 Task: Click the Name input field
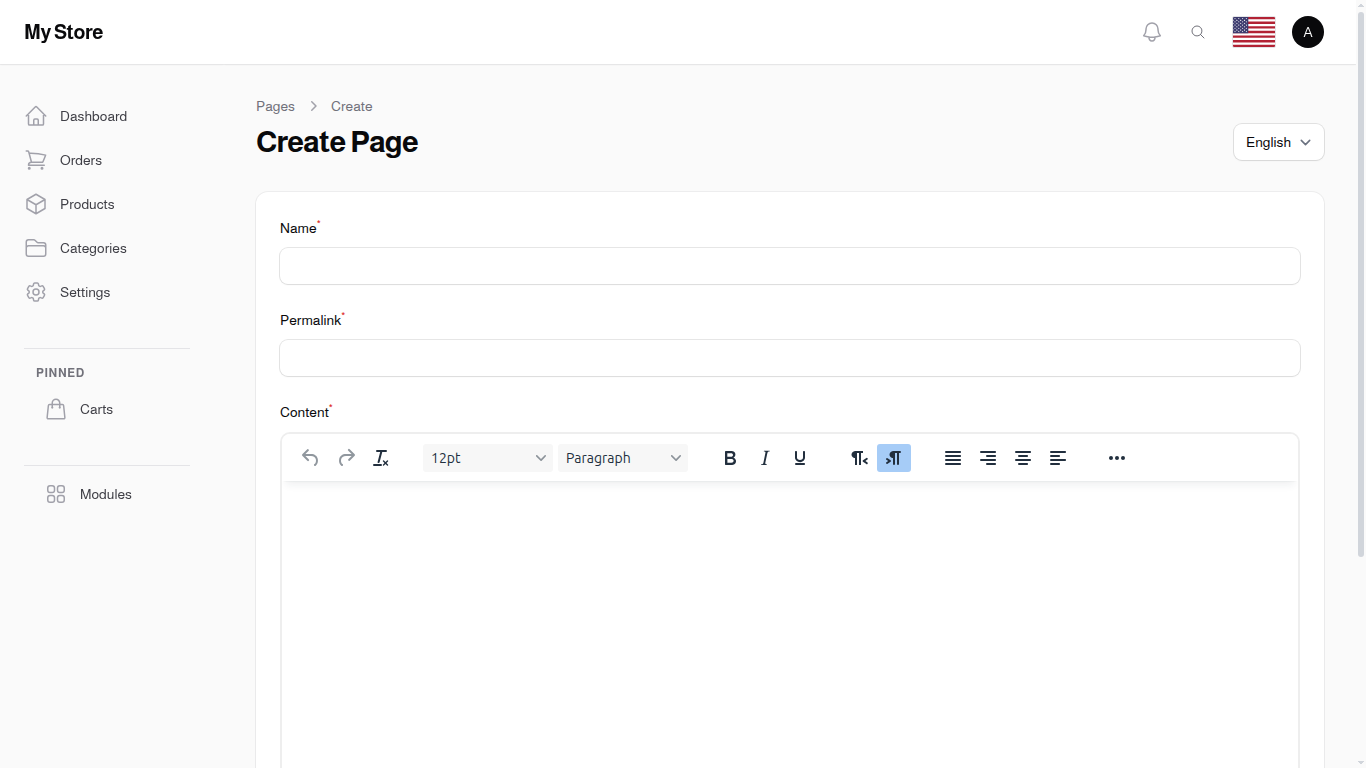click(789, 266)
